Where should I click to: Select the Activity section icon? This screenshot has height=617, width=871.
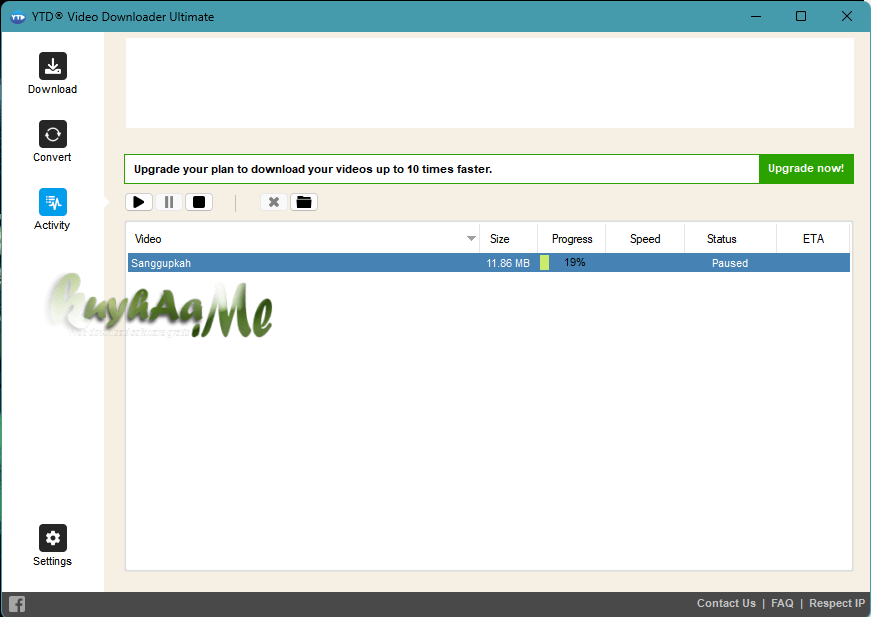point(53,202)
